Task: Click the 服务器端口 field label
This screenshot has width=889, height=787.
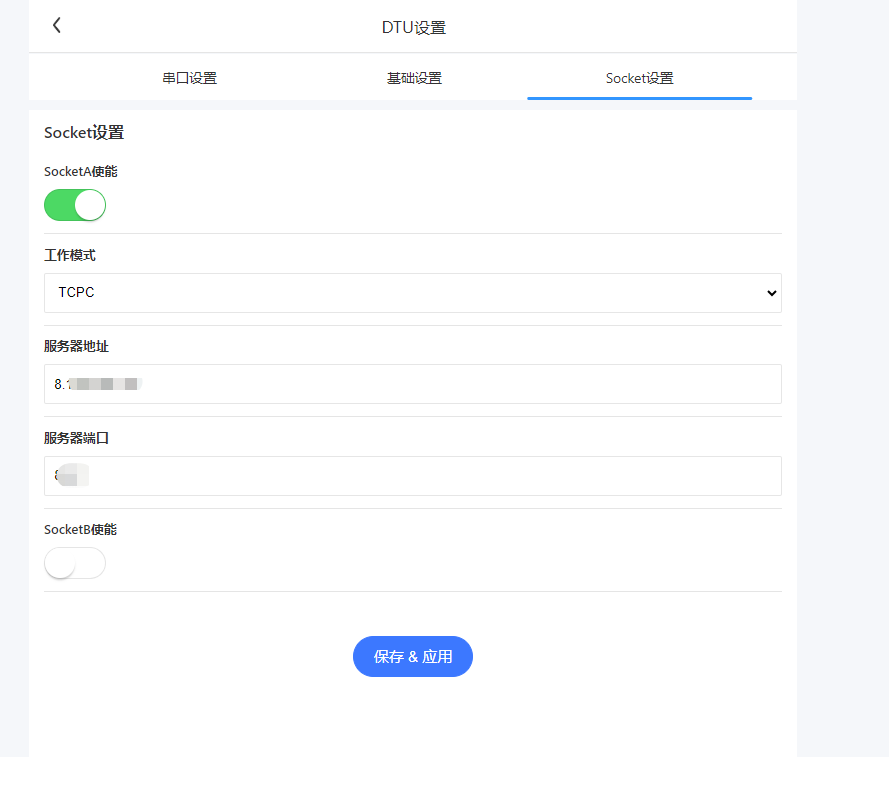Action: click(x=76, y=439)
